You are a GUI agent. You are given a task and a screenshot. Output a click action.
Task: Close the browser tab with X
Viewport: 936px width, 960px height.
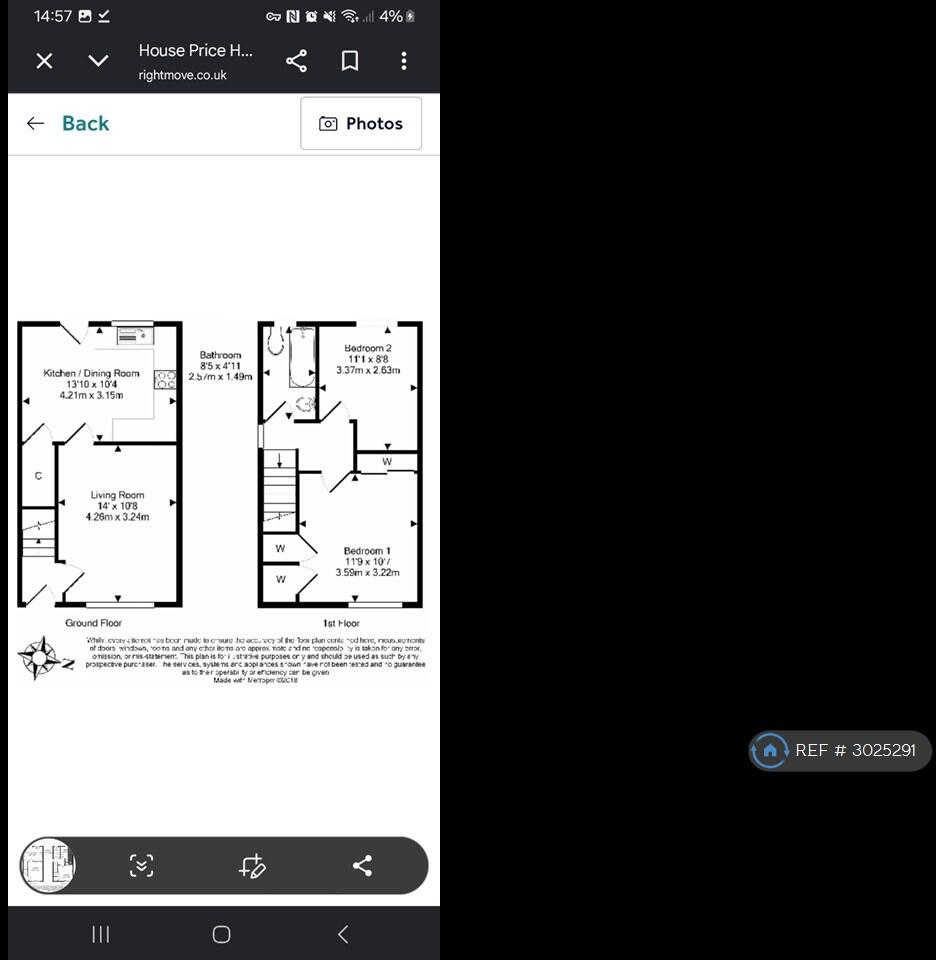pyautogui.click(x=44, y=61)
